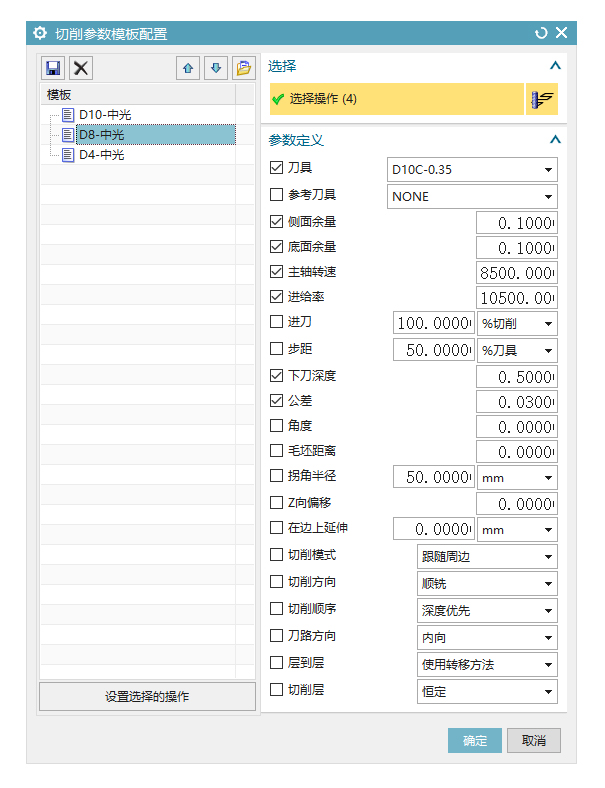Select the D4-中光 template
Image resolution: width=605 pixels, height=788 pixels.
(100, 155)
